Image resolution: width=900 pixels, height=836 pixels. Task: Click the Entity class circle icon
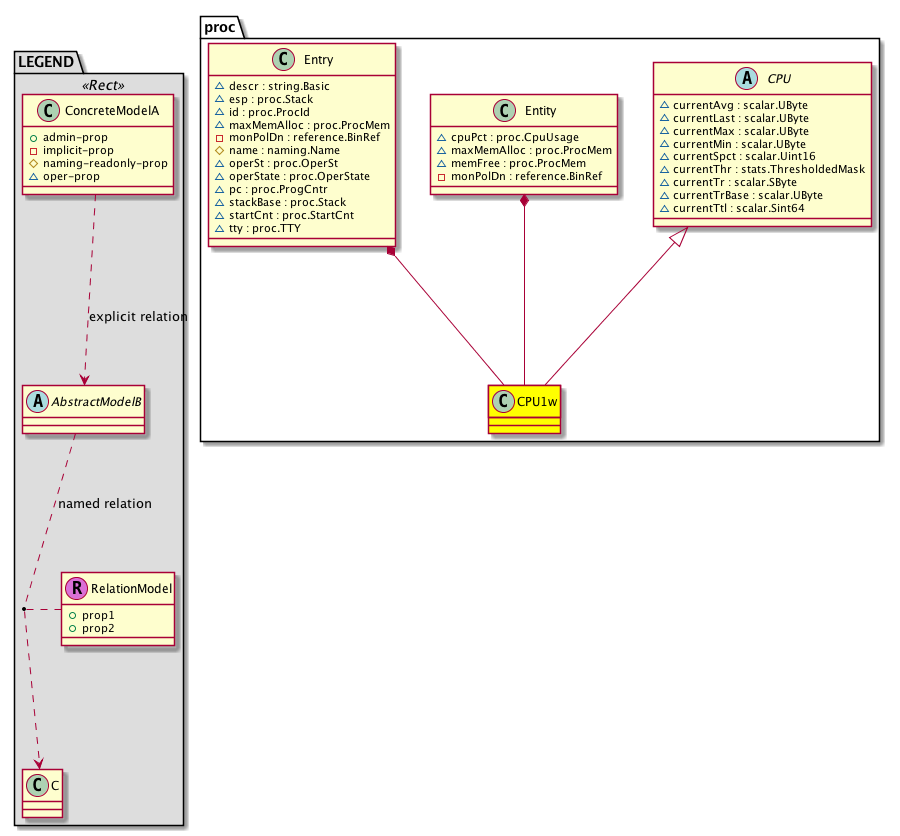click(x=500, y=110)
